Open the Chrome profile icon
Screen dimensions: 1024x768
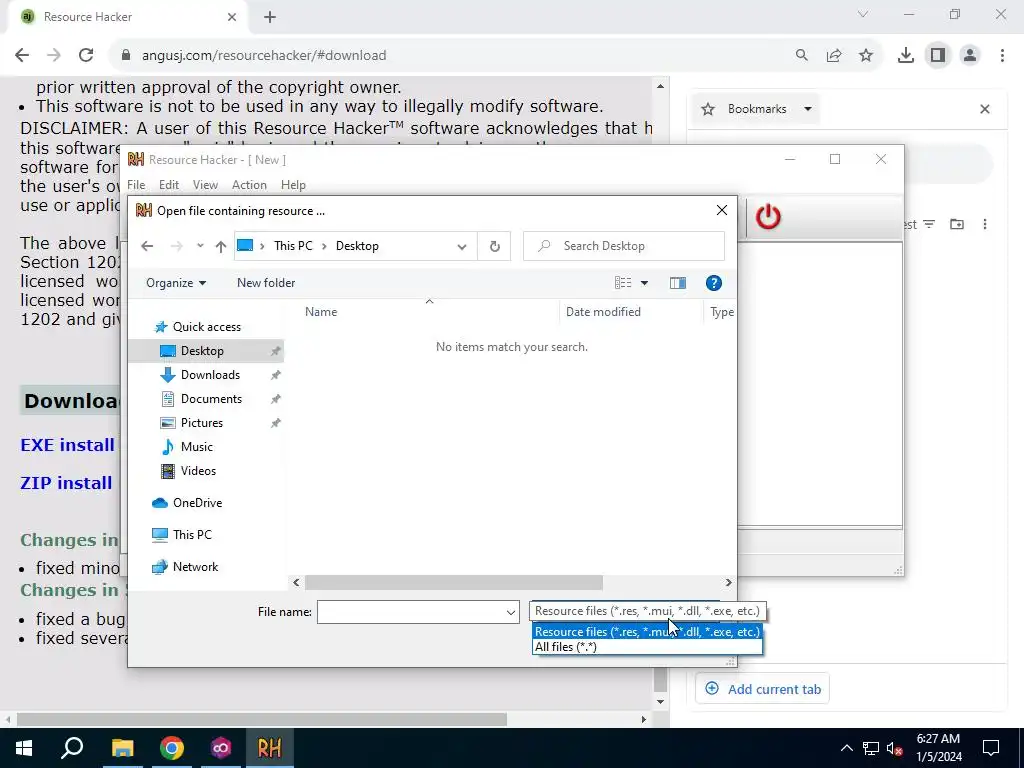(970, 56)
